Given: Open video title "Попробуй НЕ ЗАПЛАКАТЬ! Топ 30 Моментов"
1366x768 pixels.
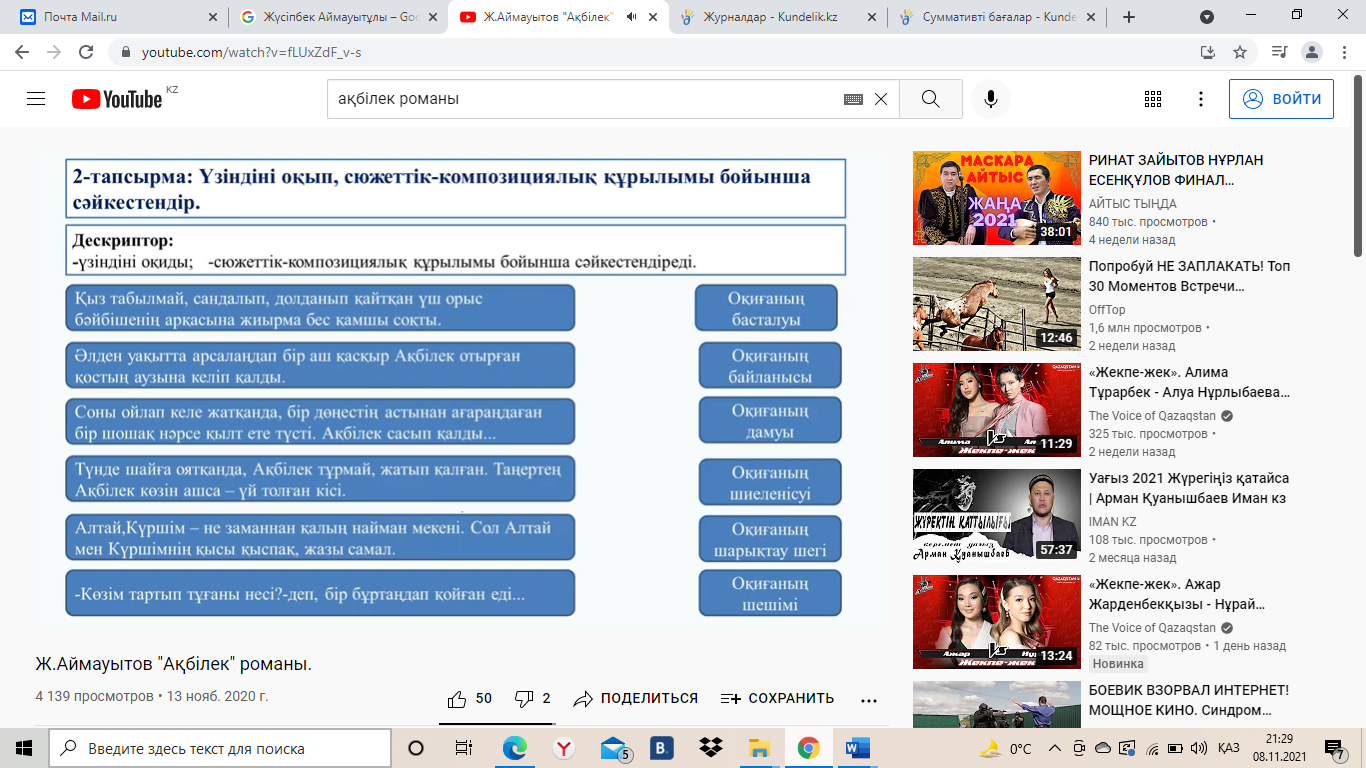Looking at the screenshot, I should [1189, 277].
